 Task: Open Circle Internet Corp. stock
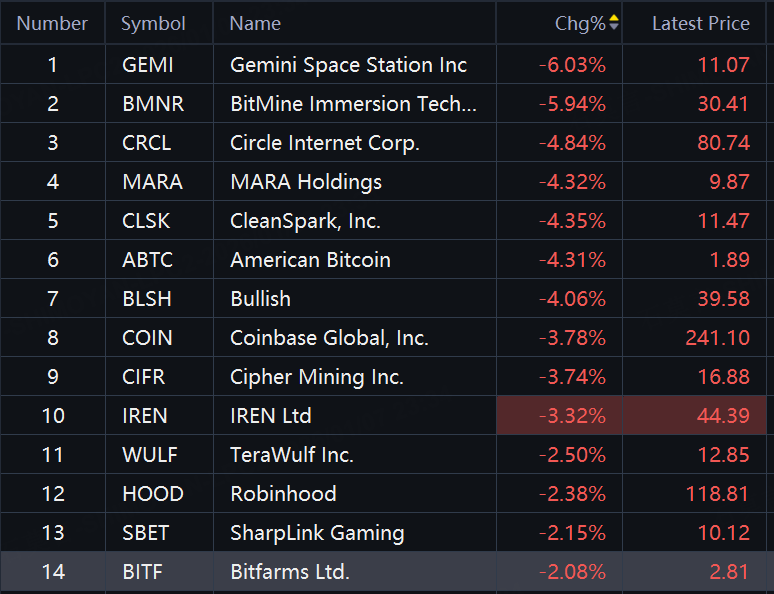click(324, 143)
